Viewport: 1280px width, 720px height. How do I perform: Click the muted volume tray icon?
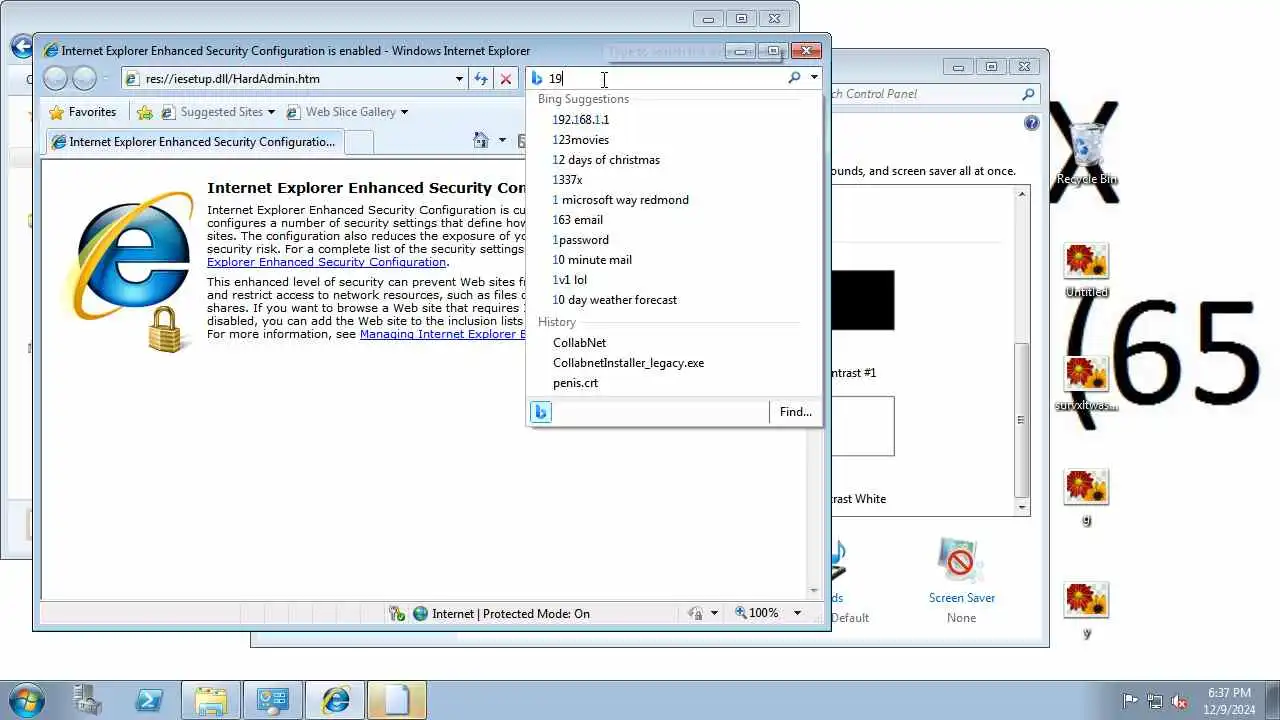tap(1179, 701)
